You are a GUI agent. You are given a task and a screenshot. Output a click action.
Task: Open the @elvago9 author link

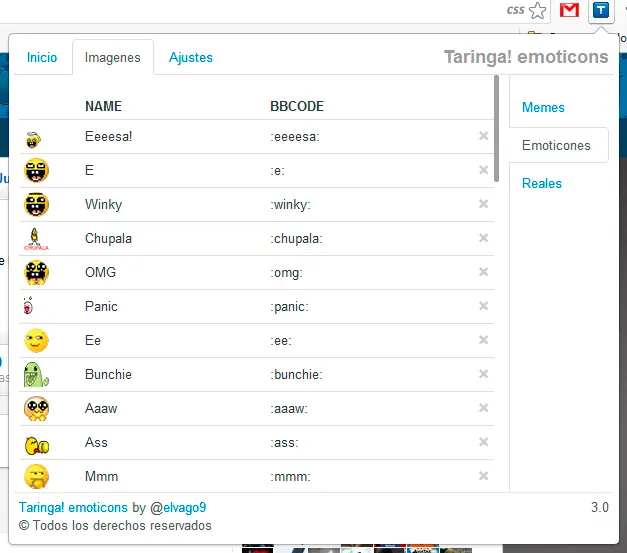[x=178, y=507]
